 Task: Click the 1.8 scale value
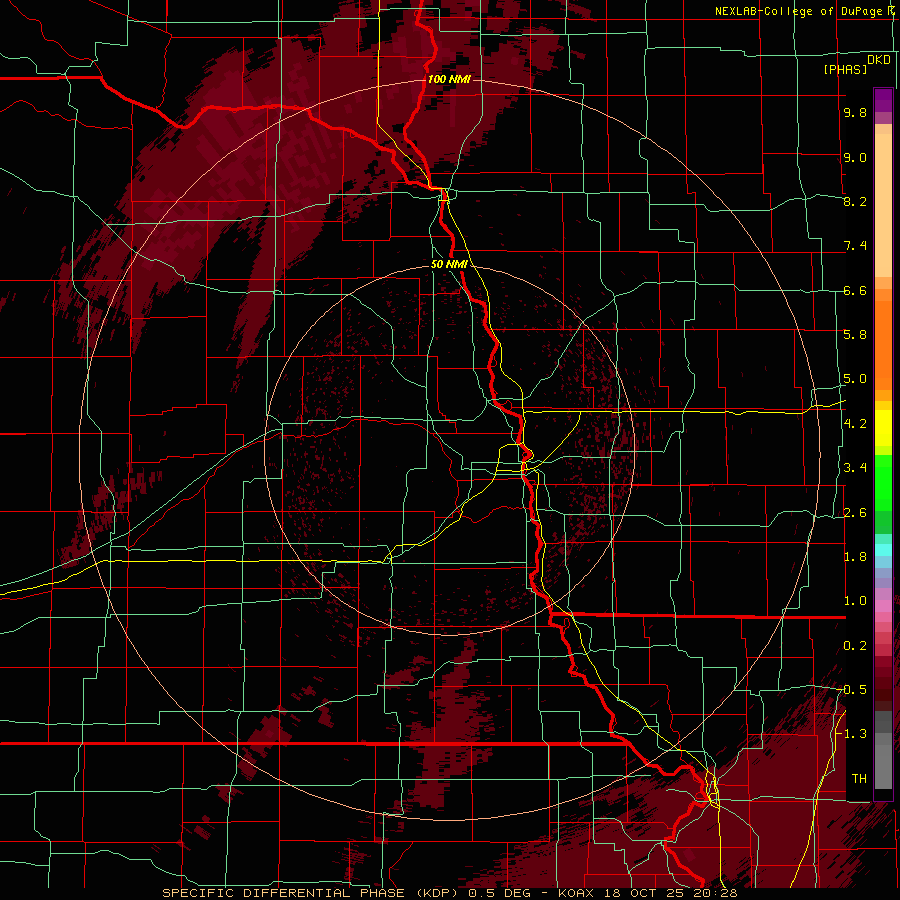855,557
